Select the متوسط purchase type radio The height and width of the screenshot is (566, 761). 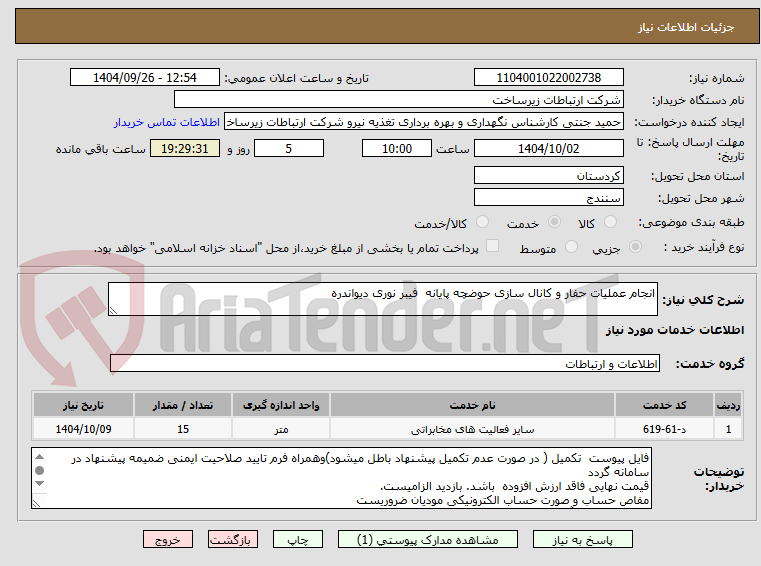point(571,247)
